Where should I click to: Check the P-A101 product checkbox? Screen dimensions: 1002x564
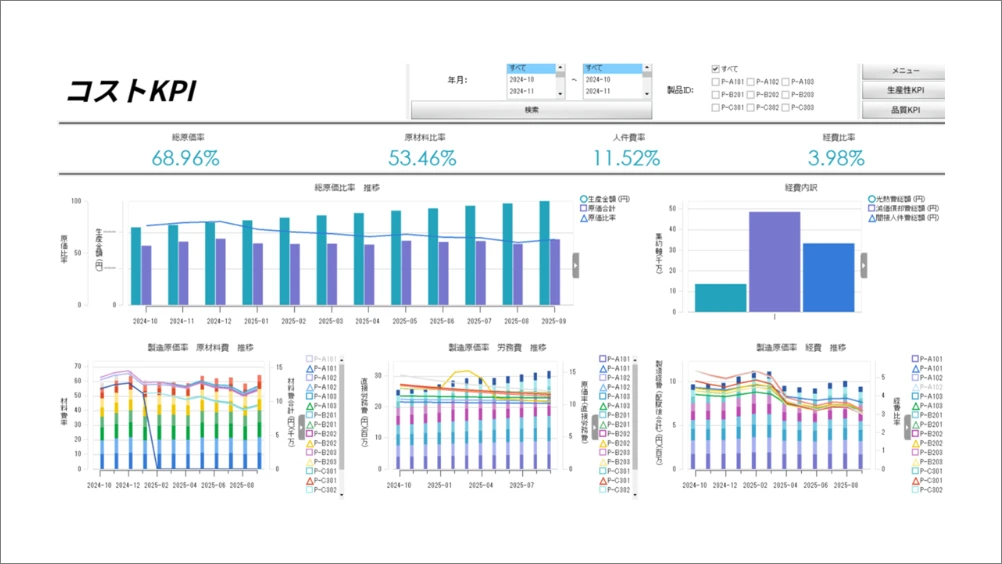715,82
